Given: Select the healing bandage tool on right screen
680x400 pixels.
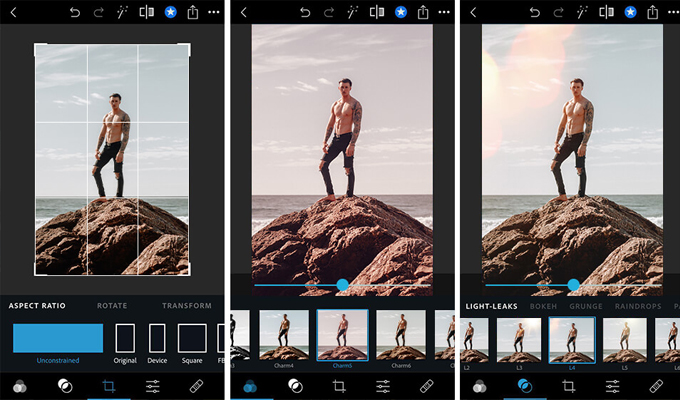Looking at the screenshot, I should (656, 385).
